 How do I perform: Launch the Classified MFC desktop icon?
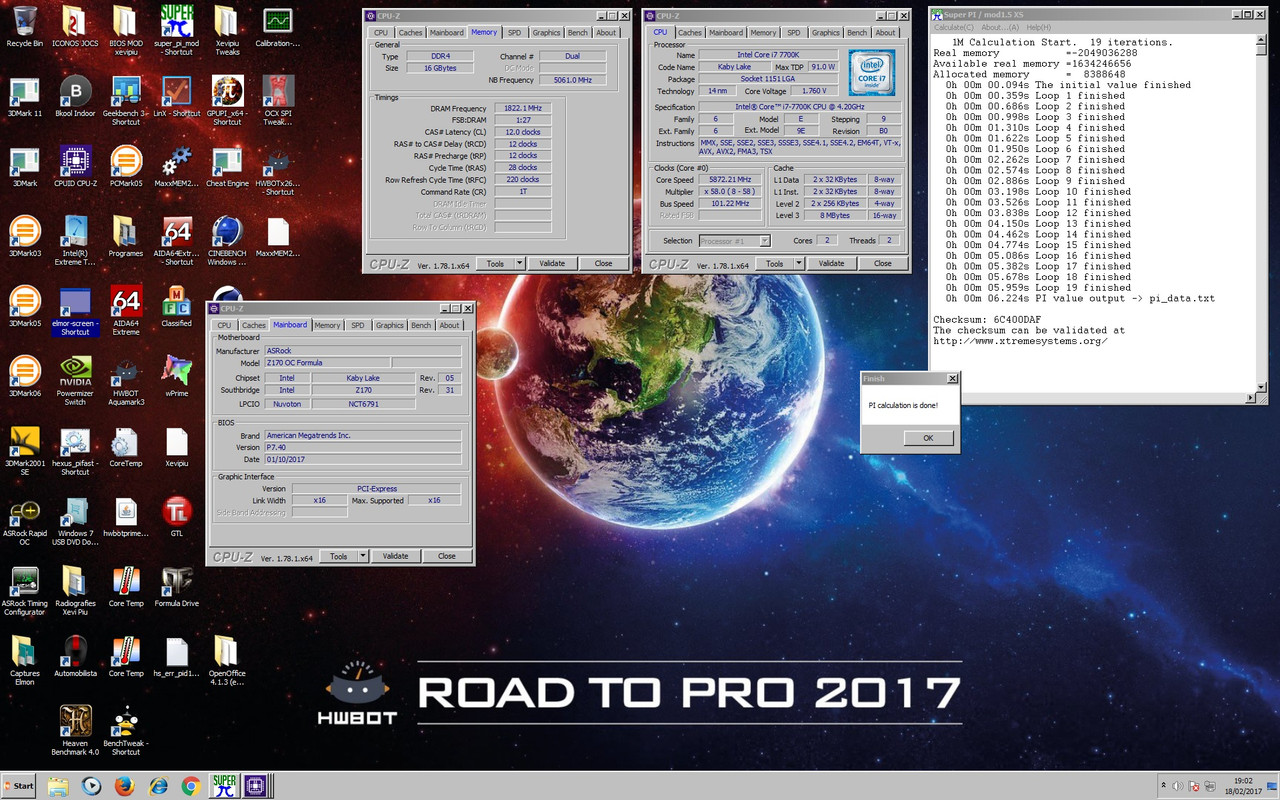point(176,307)
